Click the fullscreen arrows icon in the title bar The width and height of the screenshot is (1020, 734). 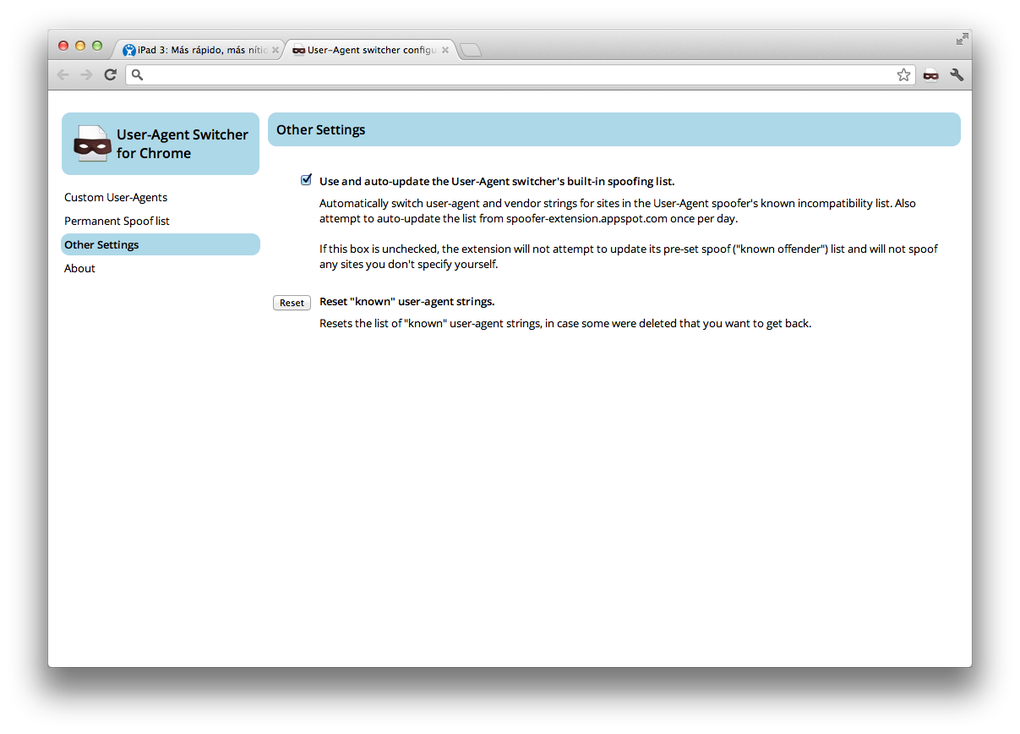[961, 39]
